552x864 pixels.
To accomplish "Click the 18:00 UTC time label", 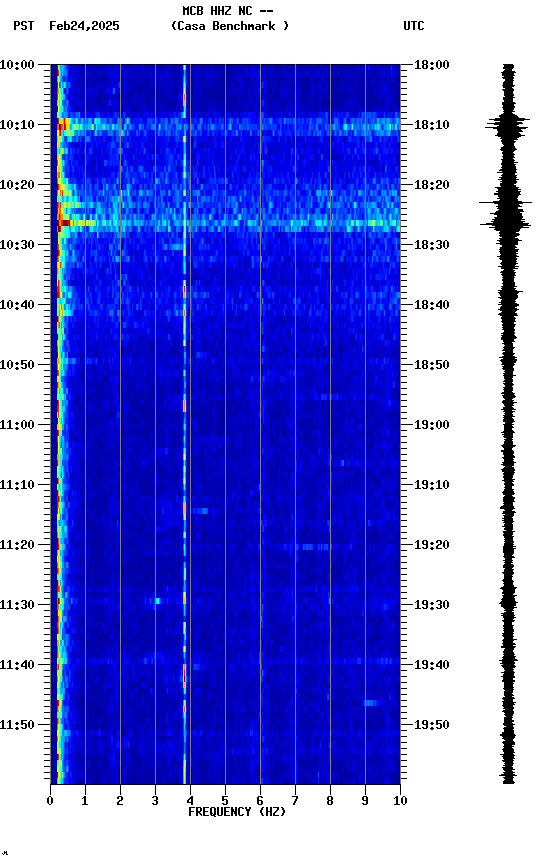I will click(x=432, y=65).
